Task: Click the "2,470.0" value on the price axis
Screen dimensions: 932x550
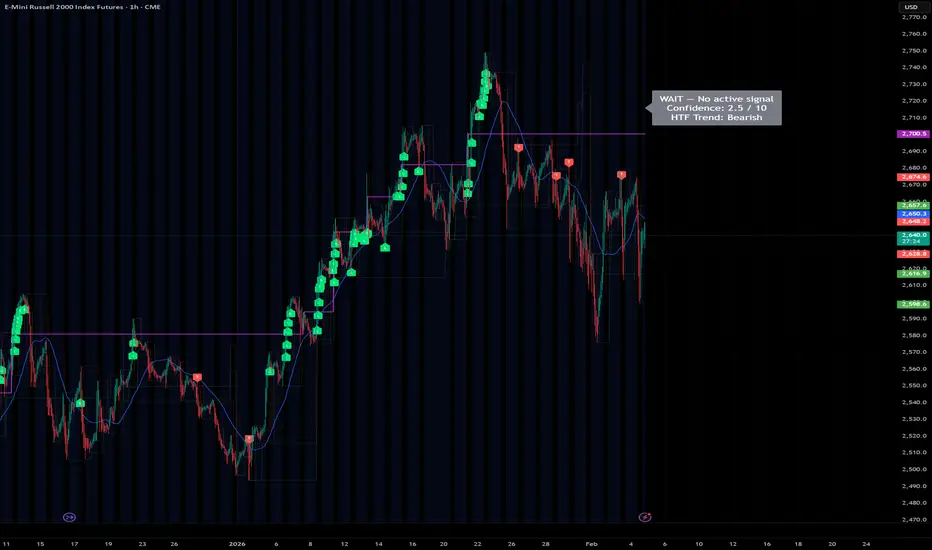Action: (914, 520)
